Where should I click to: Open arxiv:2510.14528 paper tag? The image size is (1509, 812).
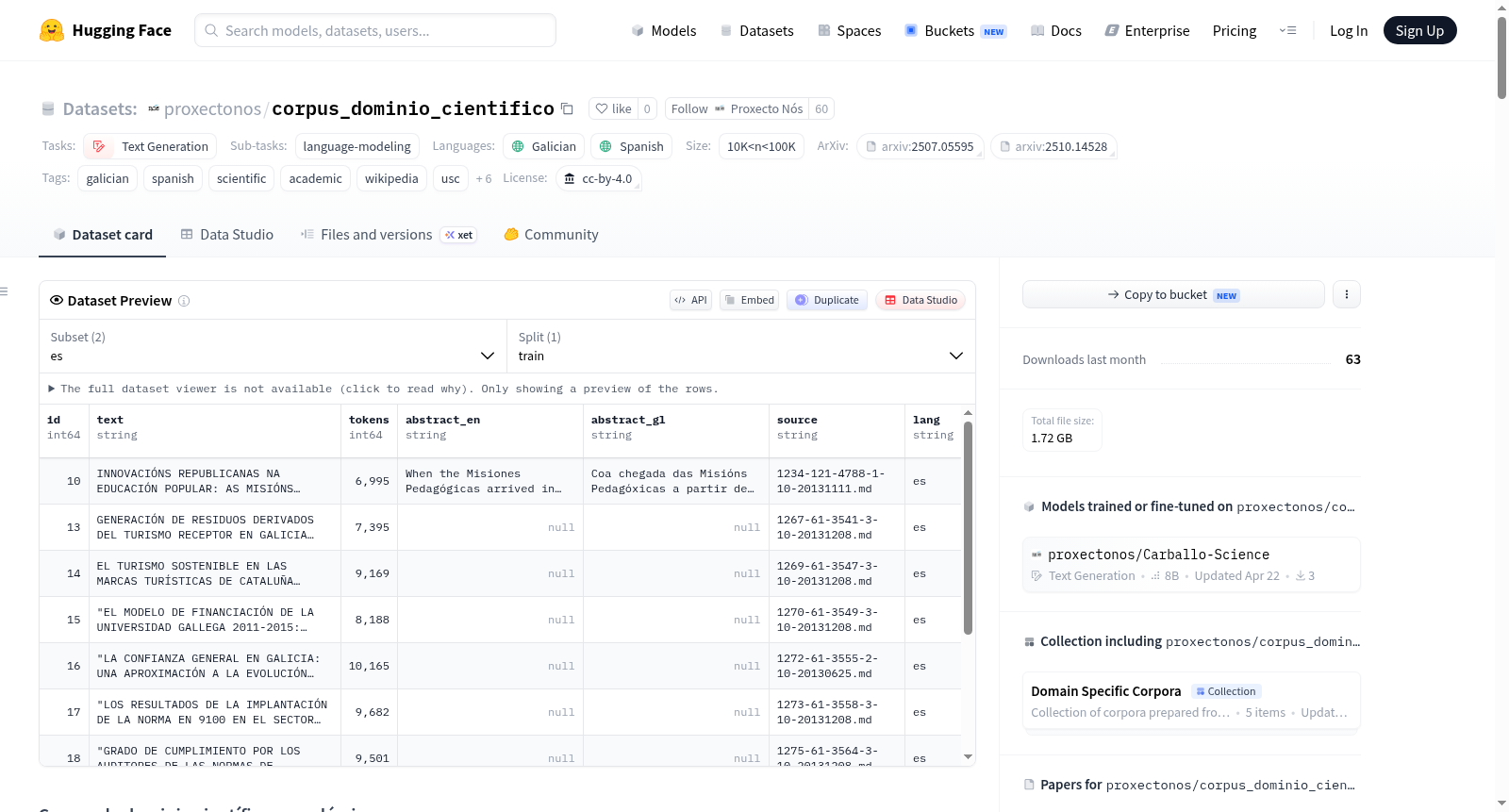pyautogui.click(x=1053, y=146)
